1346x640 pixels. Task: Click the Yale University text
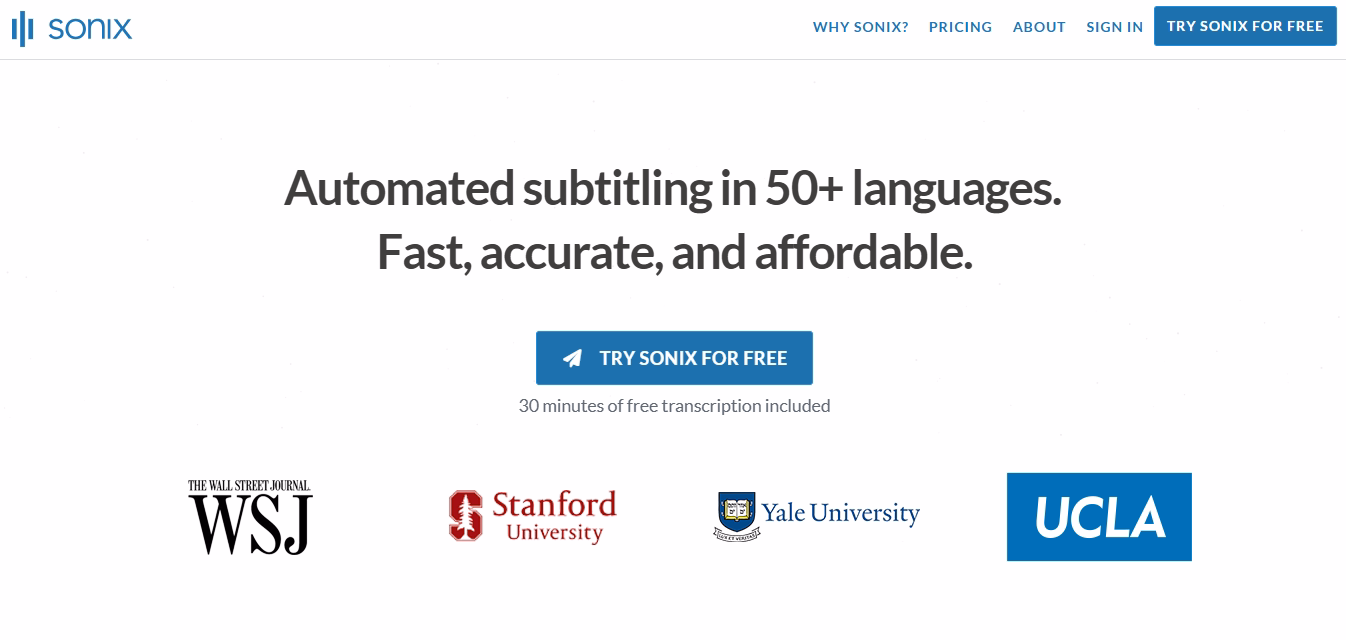click(x=840, y=513)
